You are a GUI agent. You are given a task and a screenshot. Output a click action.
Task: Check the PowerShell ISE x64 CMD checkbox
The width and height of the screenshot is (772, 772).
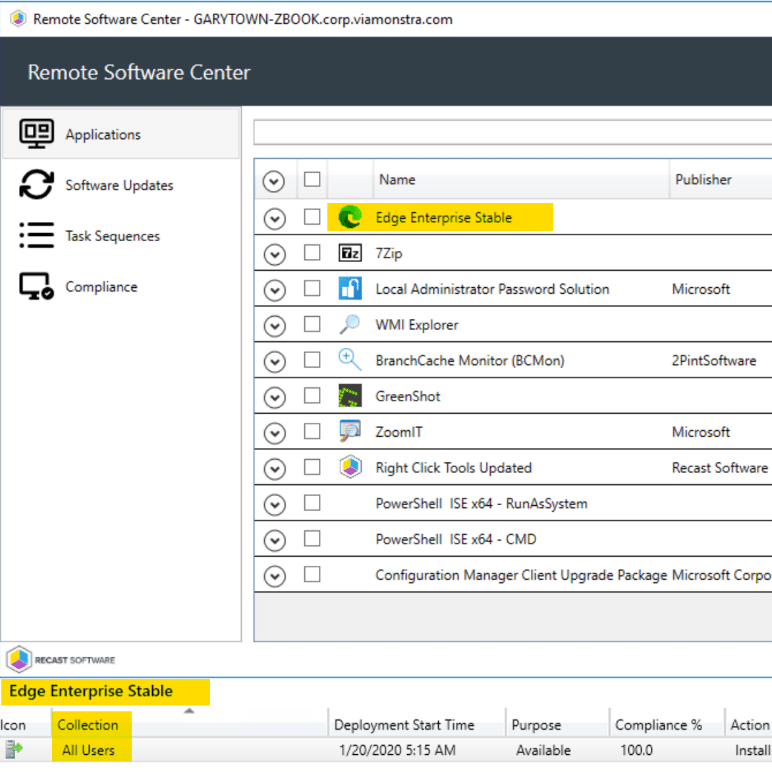pos(312,539)
